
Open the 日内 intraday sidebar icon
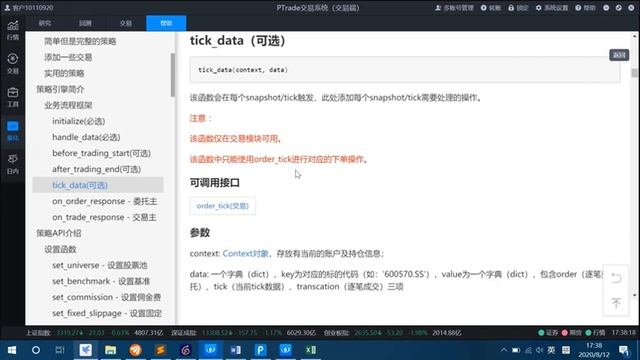(x=13, y=164)
